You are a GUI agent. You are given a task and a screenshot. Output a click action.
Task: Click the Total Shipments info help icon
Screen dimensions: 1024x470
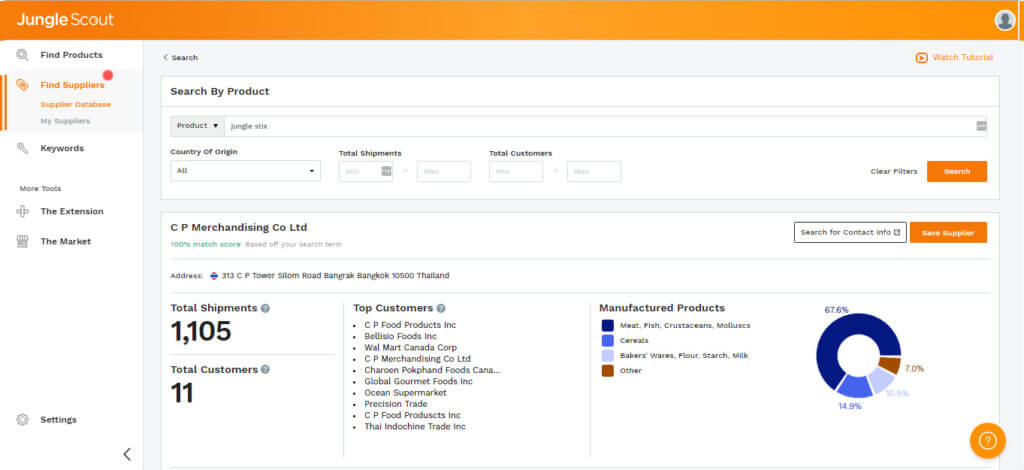(x=265, y=308)
